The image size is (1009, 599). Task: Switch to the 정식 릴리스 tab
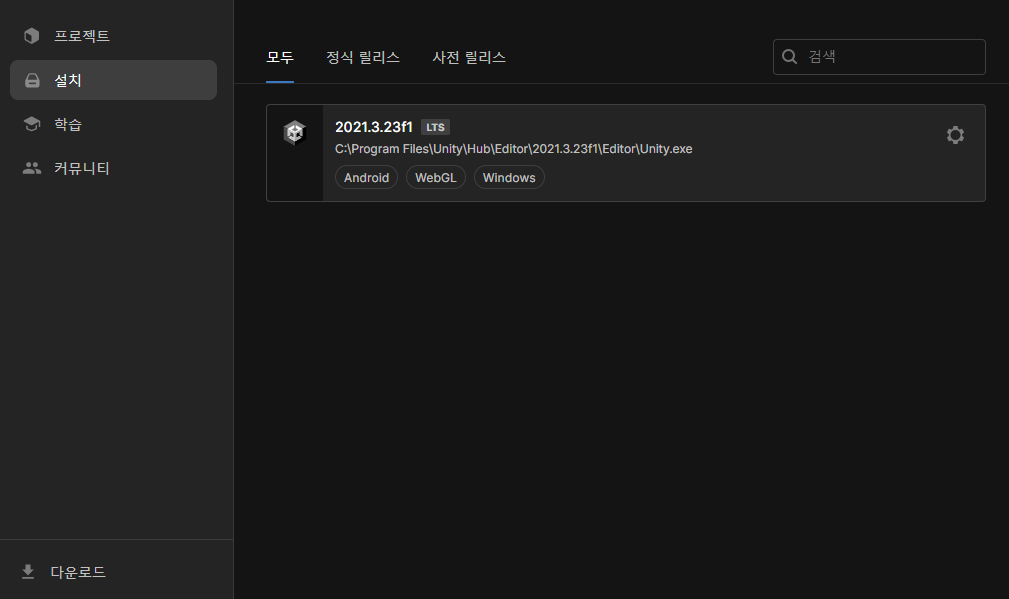click(363, 57)
